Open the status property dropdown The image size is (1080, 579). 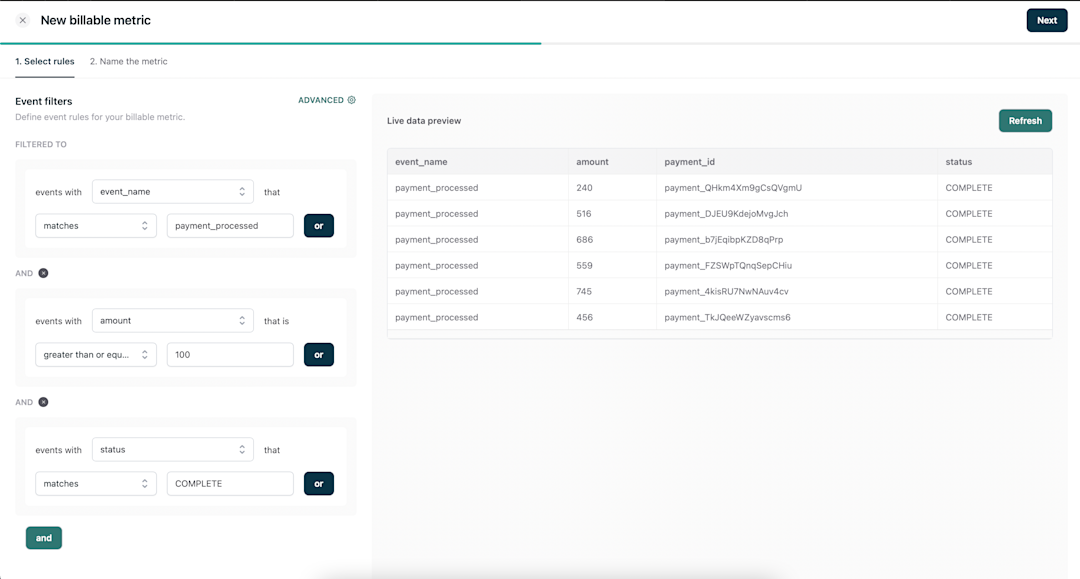(172, 450)
